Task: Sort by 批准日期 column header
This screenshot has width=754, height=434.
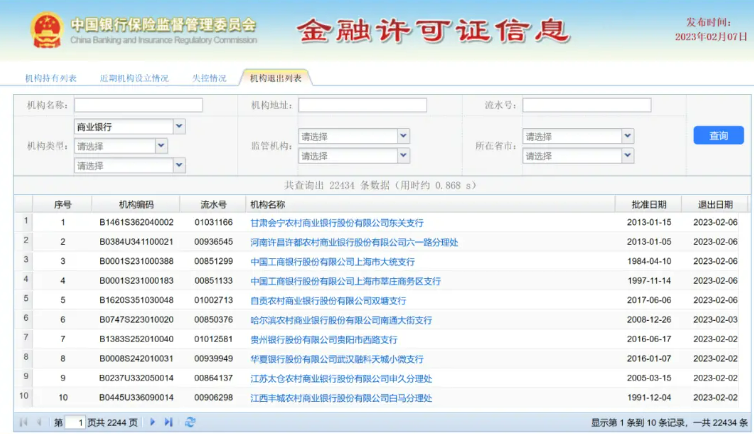Action: click(x=649, y=205)
